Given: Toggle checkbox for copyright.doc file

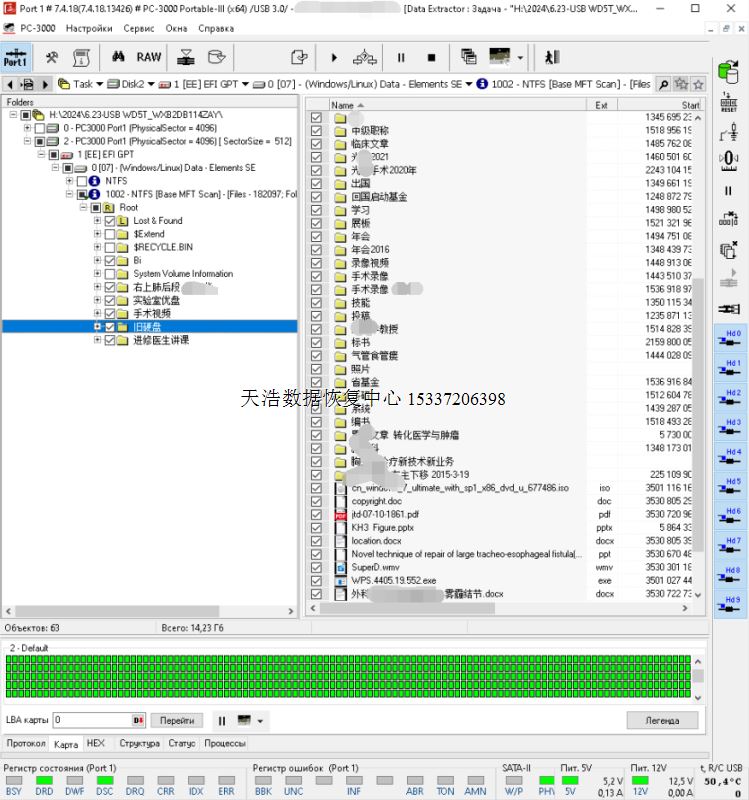Looking at the screenshot, I should pyautogui.click(x=317, y=501).
